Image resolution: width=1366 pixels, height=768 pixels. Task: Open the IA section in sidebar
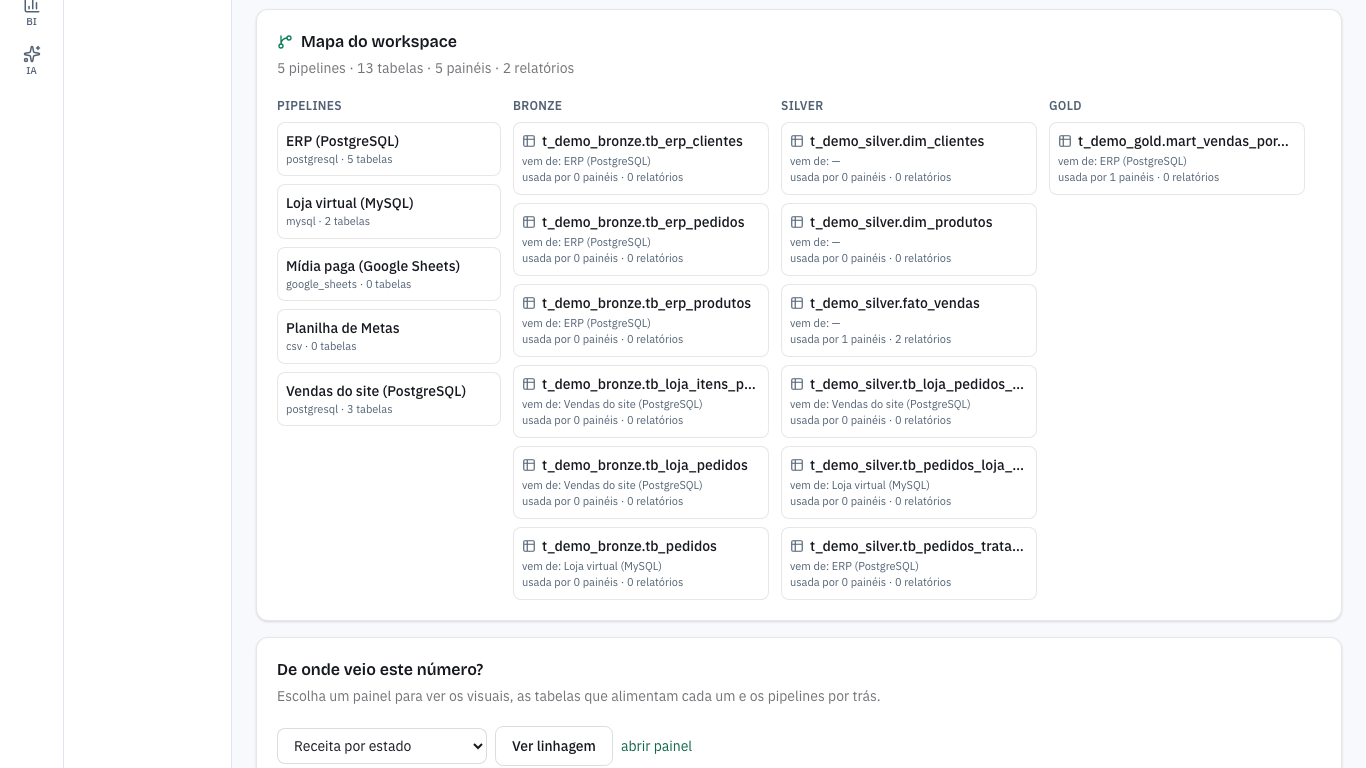pyautogui.click(x=31, y=60)
